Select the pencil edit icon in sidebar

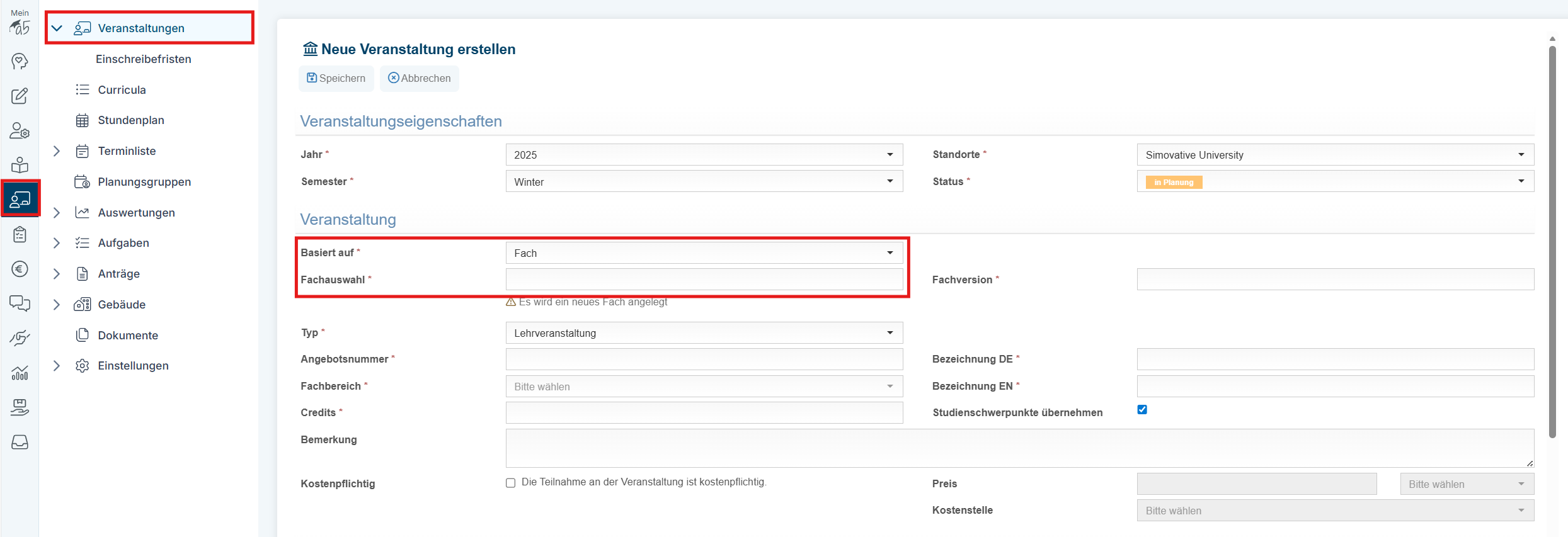[20, 96]
